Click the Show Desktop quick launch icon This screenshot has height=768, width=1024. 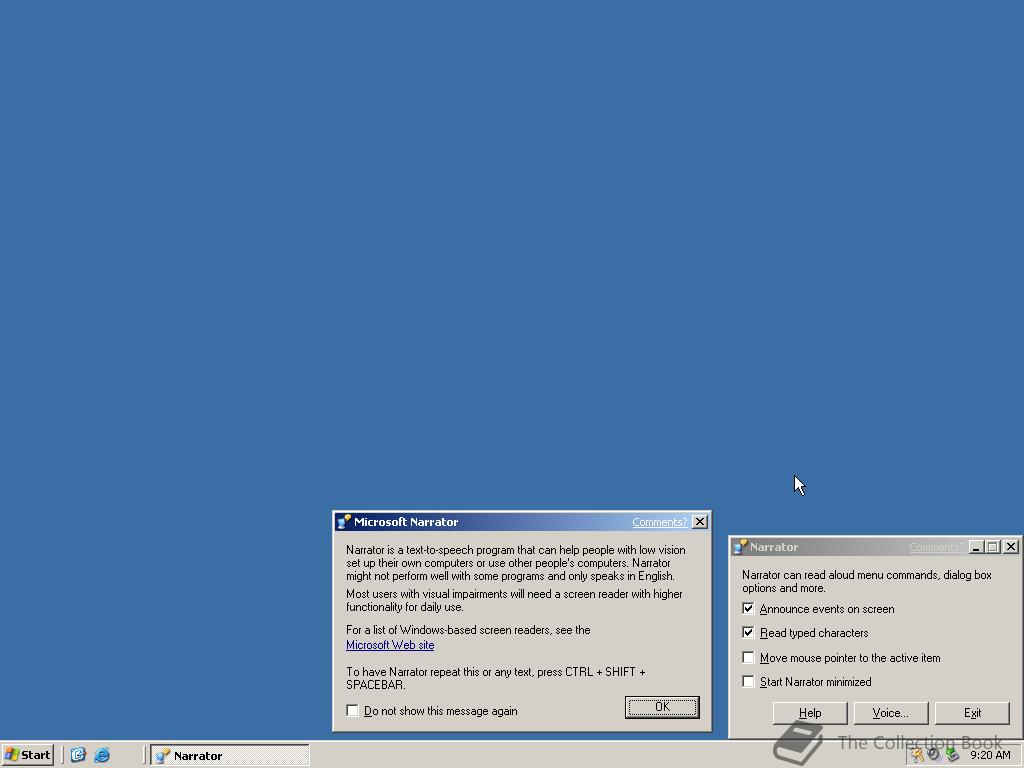tap(78, 755)
